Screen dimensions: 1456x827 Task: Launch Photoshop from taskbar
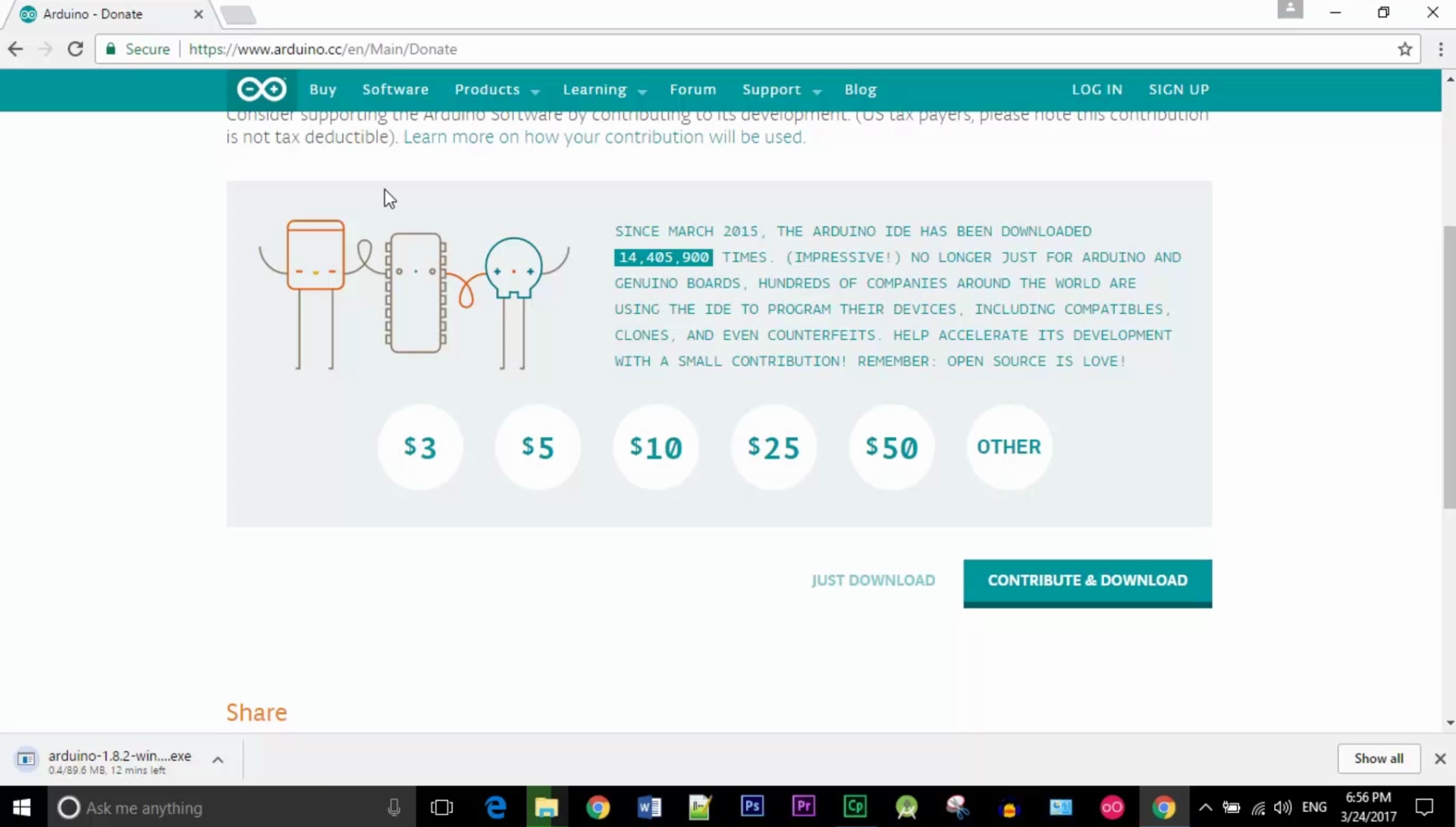point(752,807)
